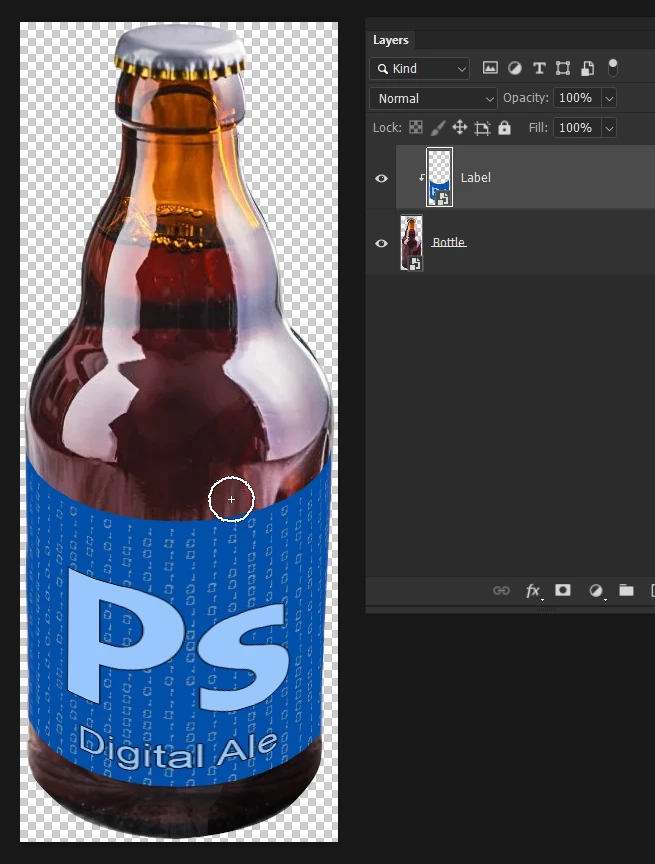Click the Fill 100% value field
Image resolution: width=655 pixels, height=864 pixels.
[x=577, y=128]
